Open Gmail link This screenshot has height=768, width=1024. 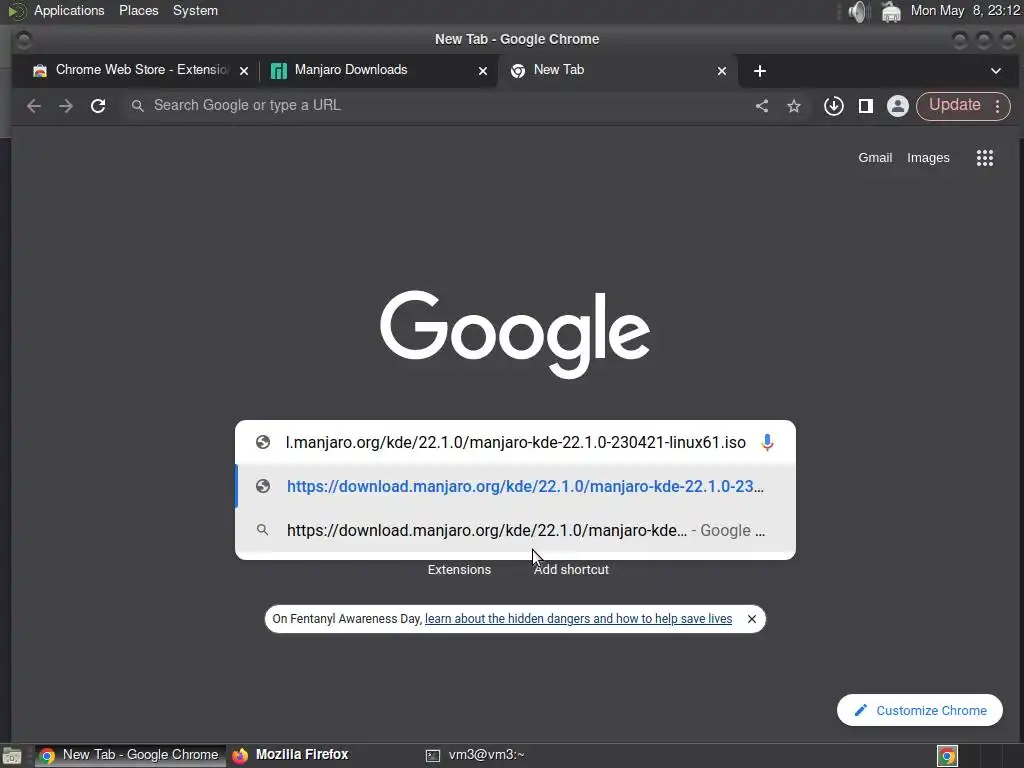(x=875, y=157)
